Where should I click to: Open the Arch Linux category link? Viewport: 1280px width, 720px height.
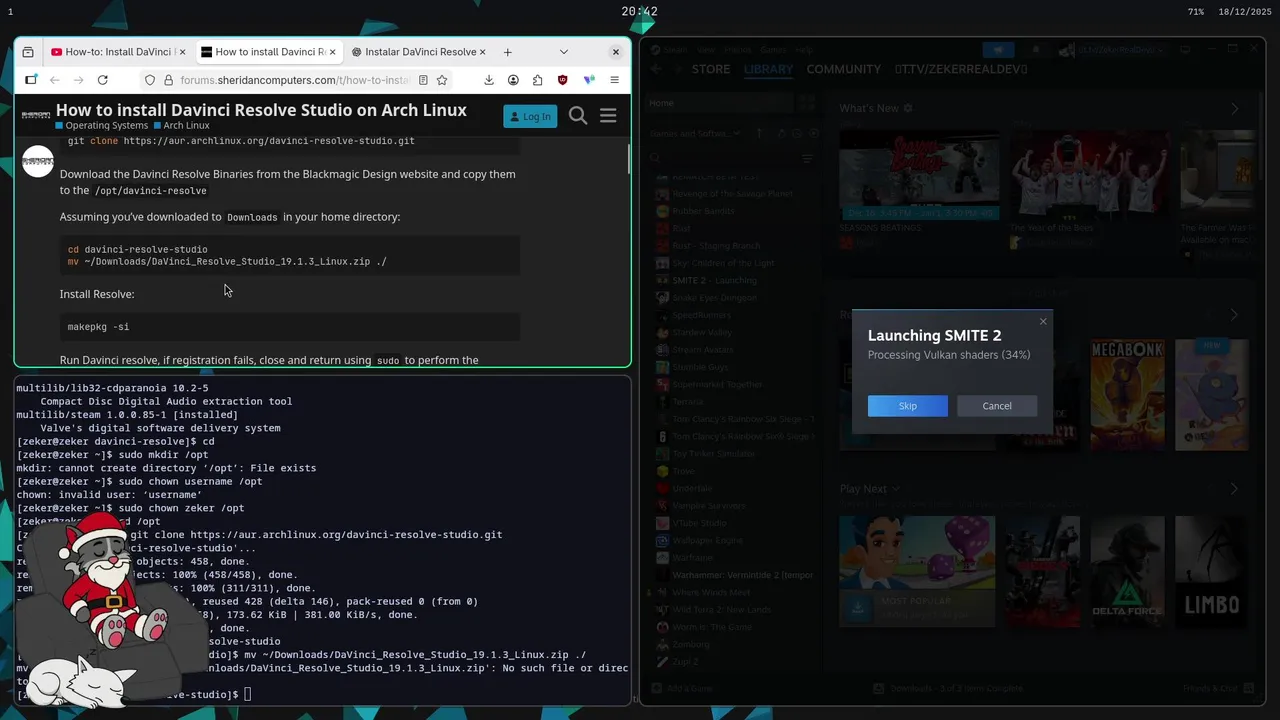pyautogui.click(x=181, y=126)
